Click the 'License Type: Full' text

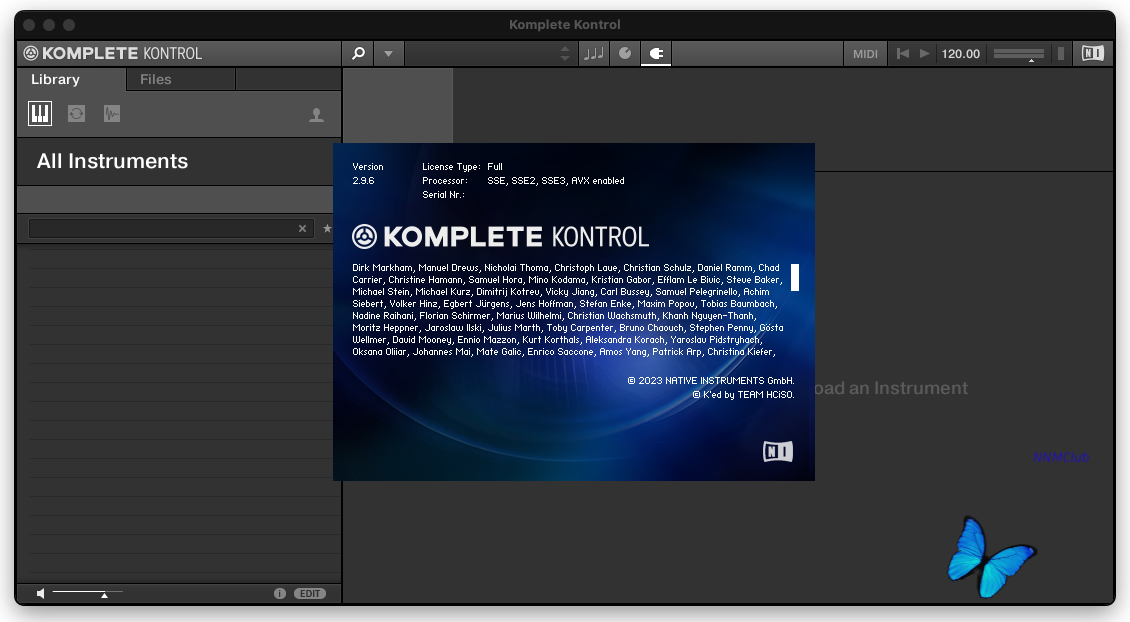[462, 166]
